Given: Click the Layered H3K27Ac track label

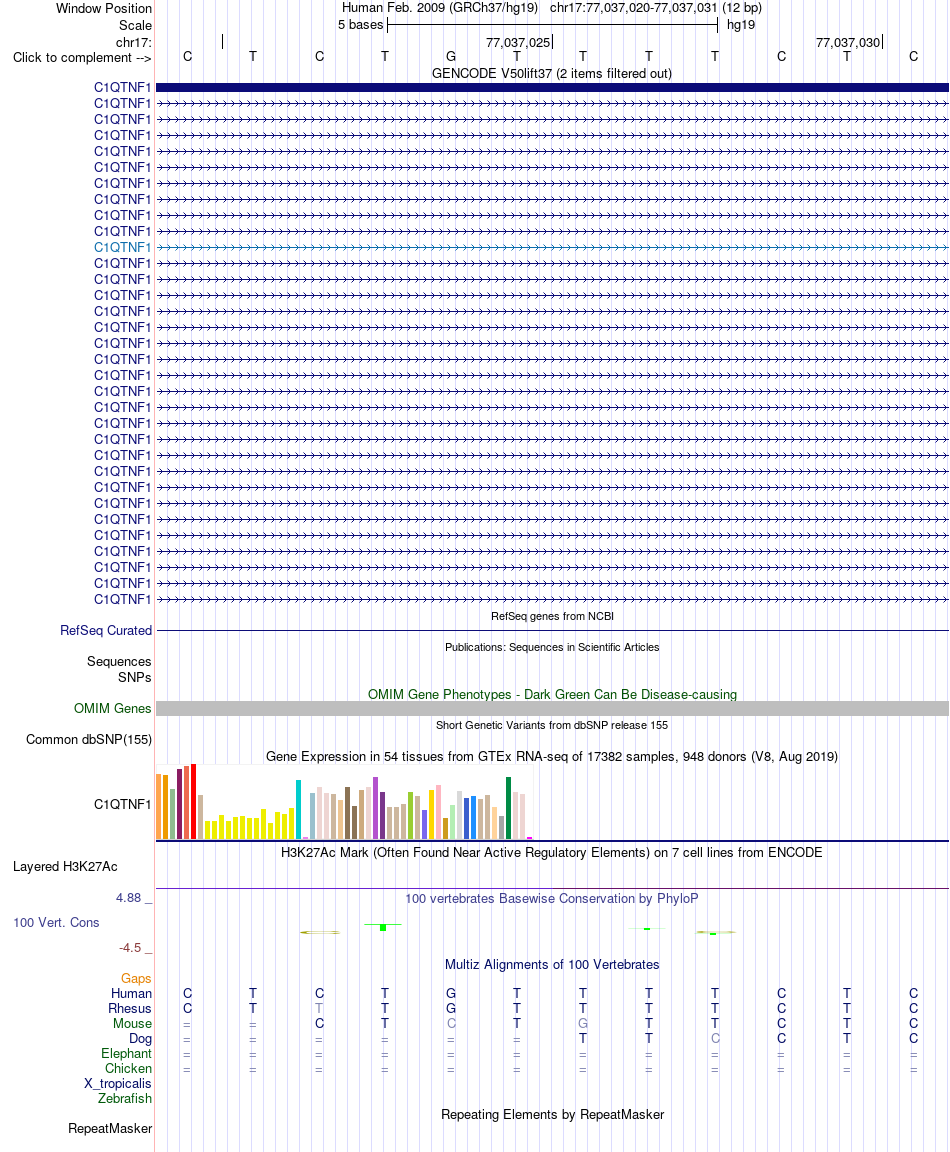Looking at the screenshot, I should [65, 866].
